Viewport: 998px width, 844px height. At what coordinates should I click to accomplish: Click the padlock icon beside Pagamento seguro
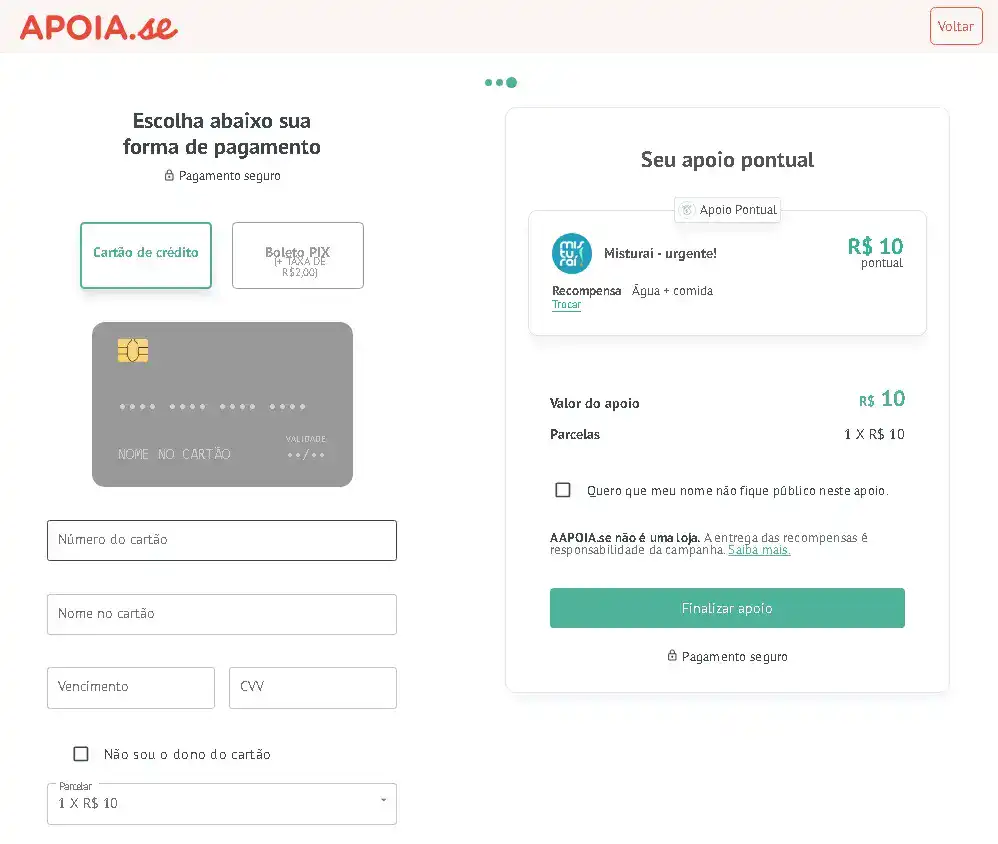[168, 175]
